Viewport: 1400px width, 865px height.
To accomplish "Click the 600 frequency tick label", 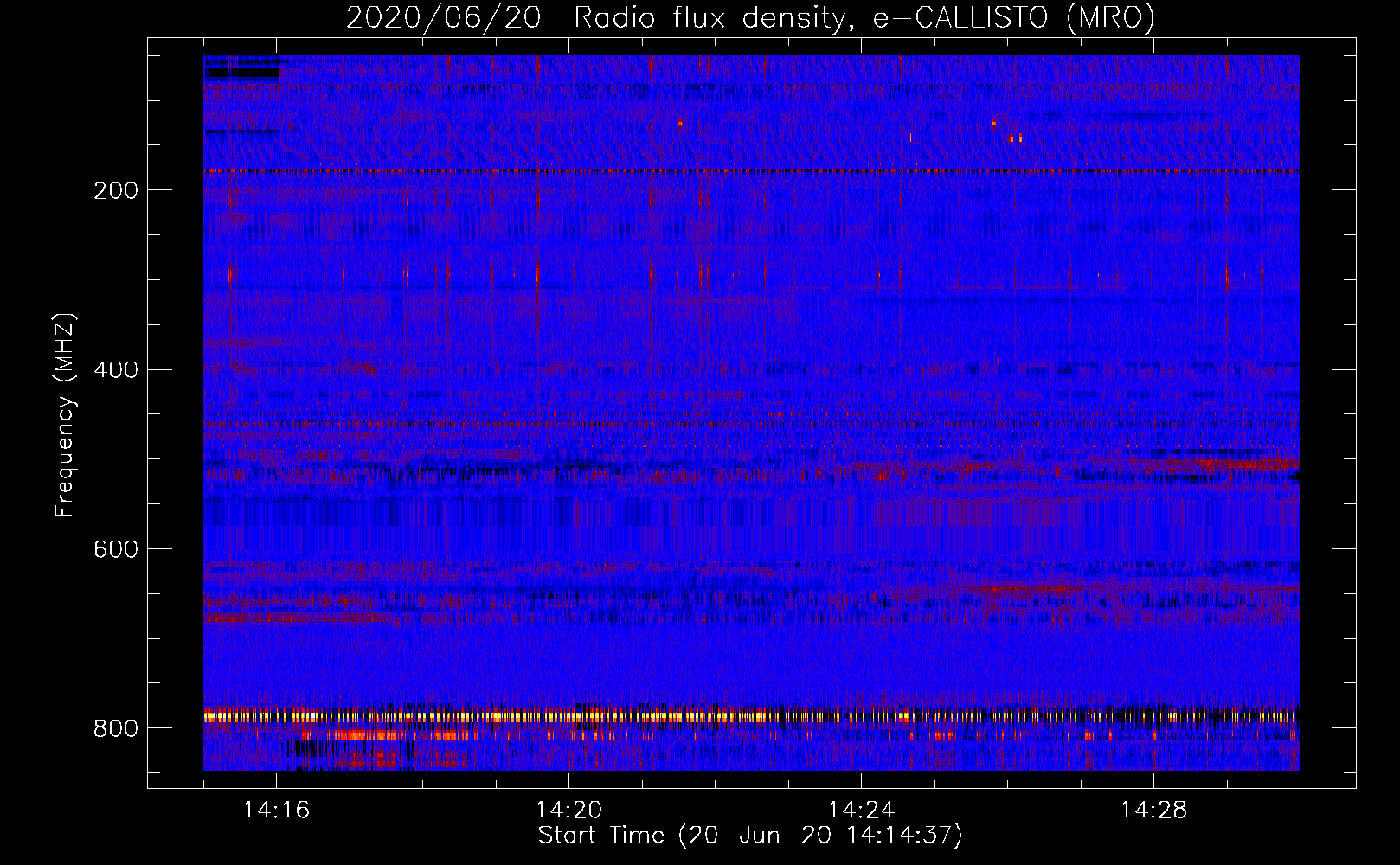I will tap(116, 550).
